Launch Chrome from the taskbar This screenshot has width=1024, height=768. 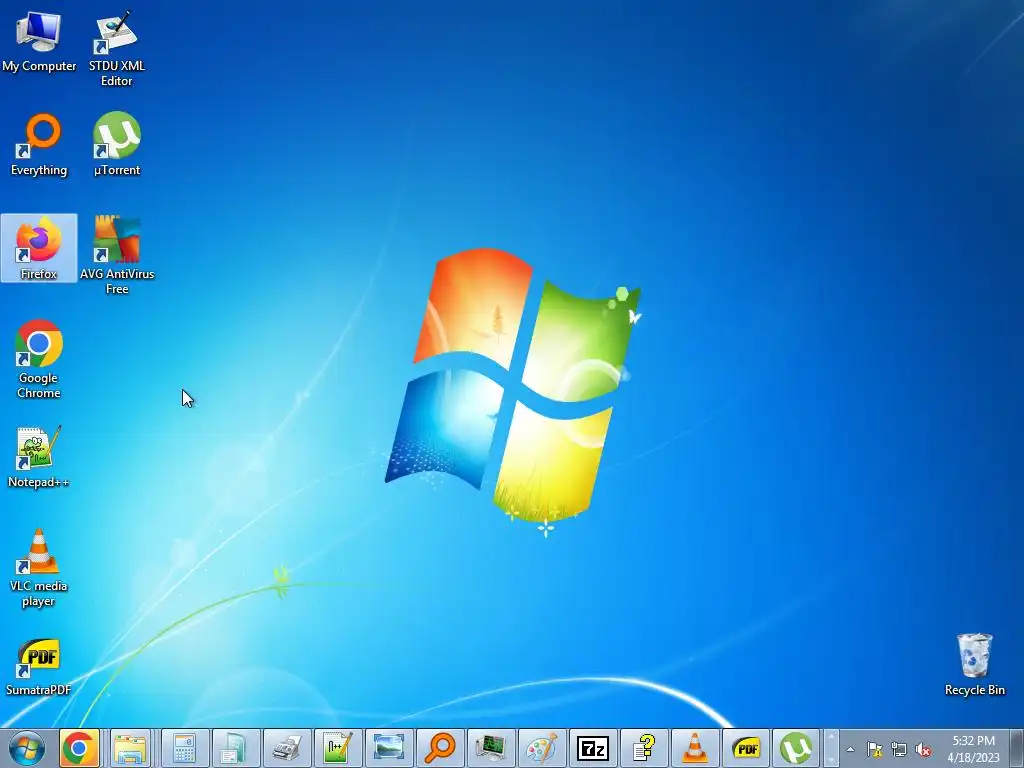point(79,748)
